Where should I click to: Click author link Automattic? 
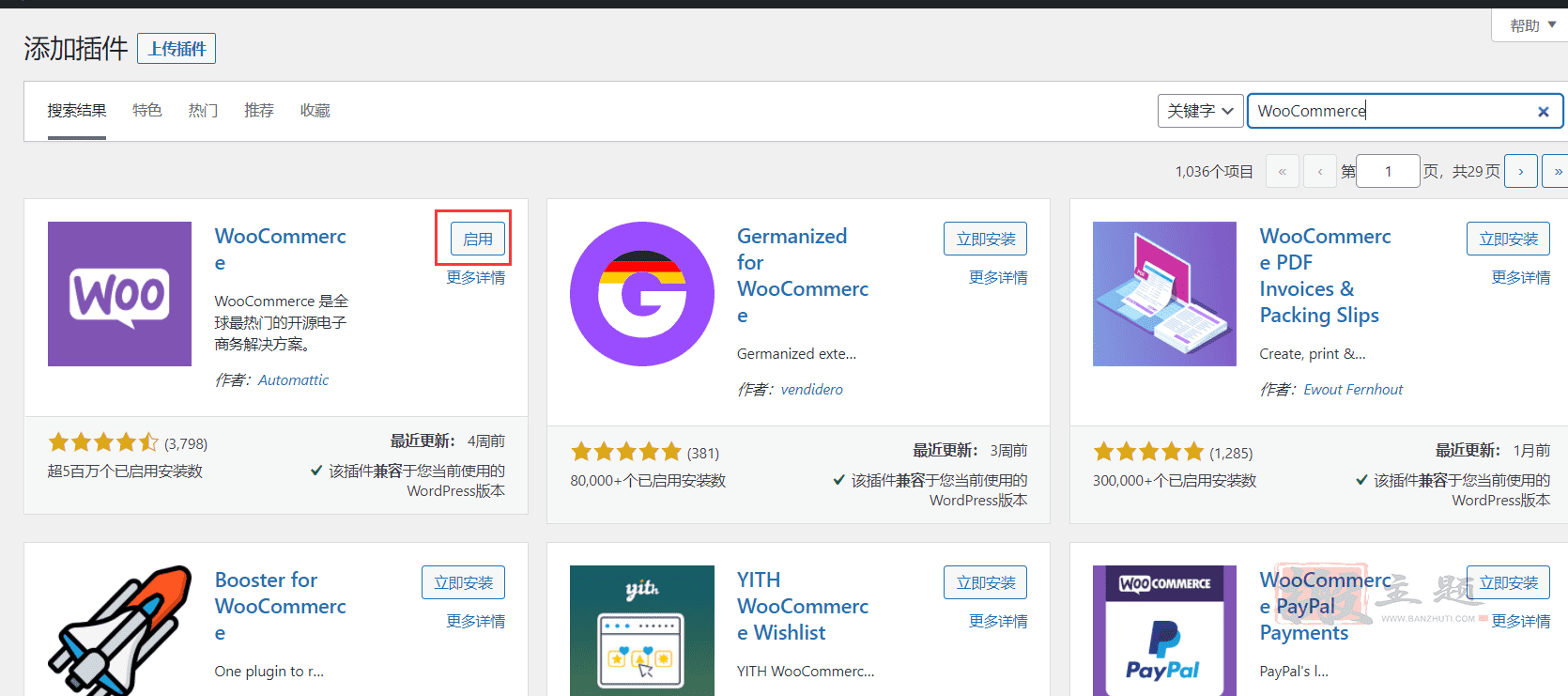[293, 380]
